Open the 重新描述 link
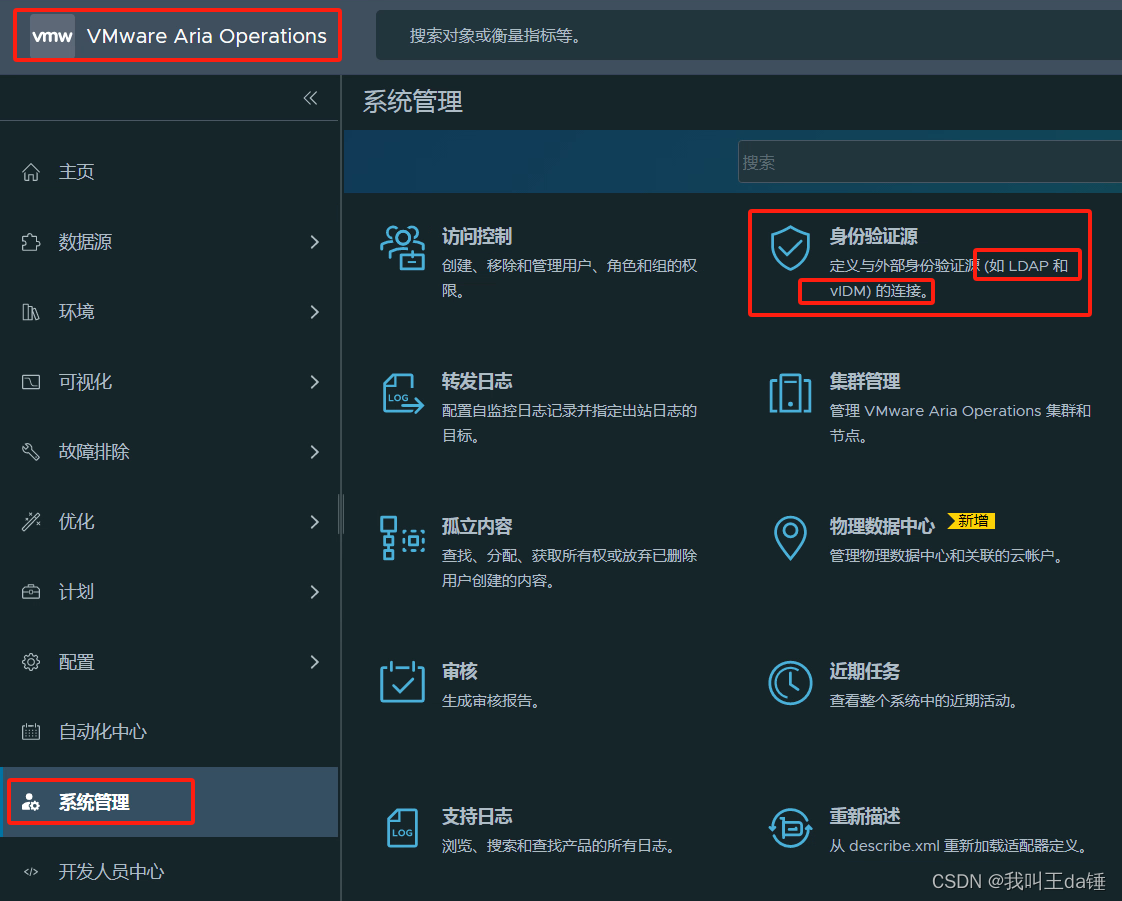 point(864,816)
